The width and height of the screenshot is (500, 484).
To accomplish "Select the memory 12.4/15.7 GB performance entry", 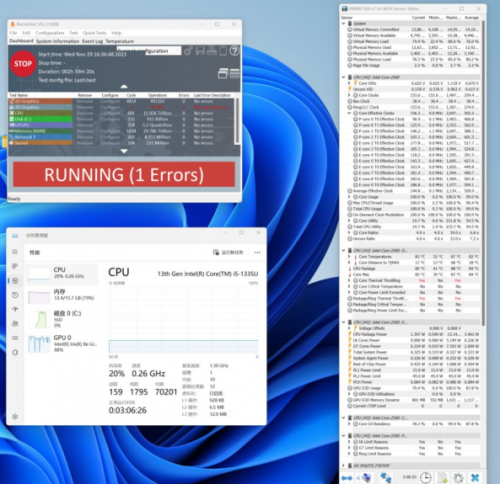I will (x=62, y=296).
